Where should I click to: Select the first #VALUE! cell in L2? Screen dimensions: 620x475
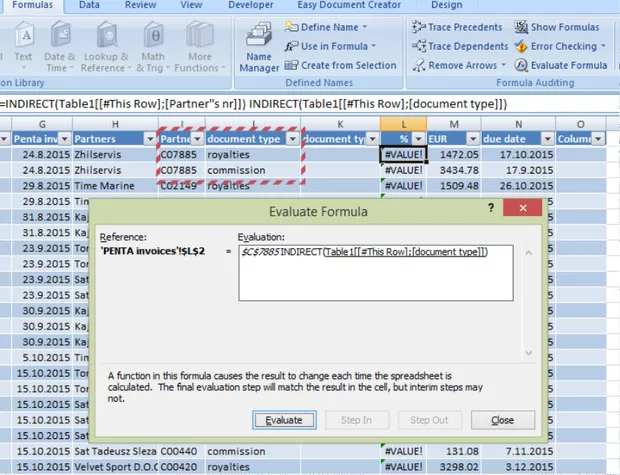tap(403, 155)
